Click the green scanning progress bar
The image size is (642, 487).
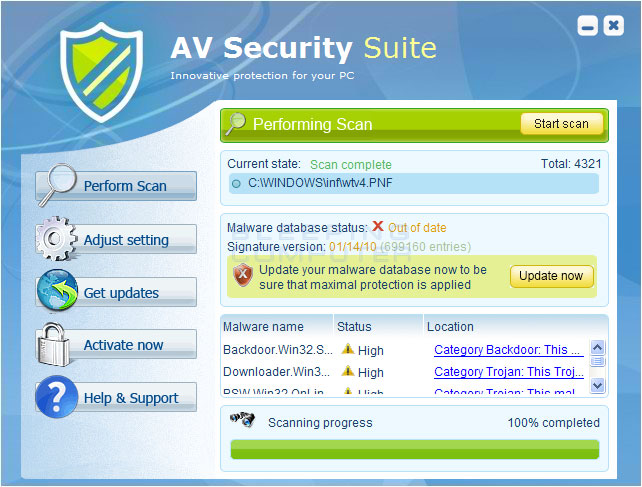coord(414,449)
